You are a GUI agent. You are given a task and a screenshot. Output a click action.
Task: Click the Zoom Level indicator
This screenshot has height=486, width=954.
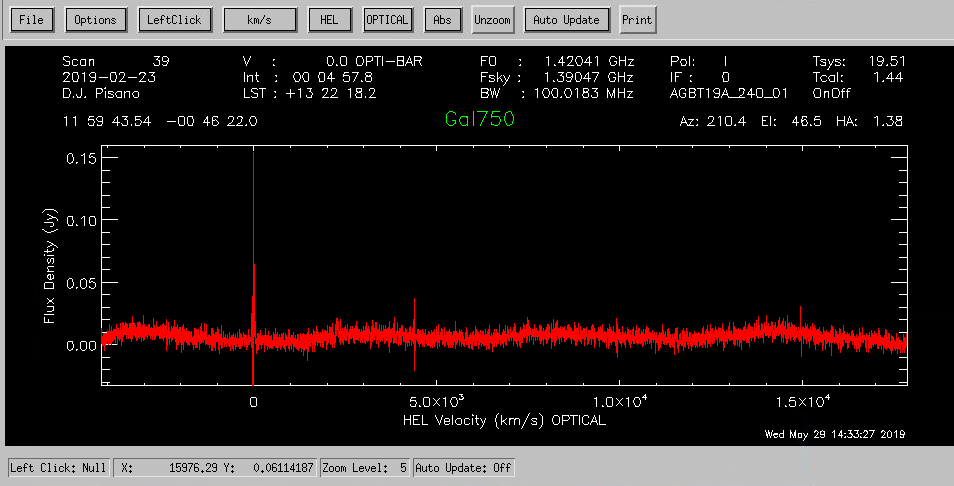coord(365,468)
